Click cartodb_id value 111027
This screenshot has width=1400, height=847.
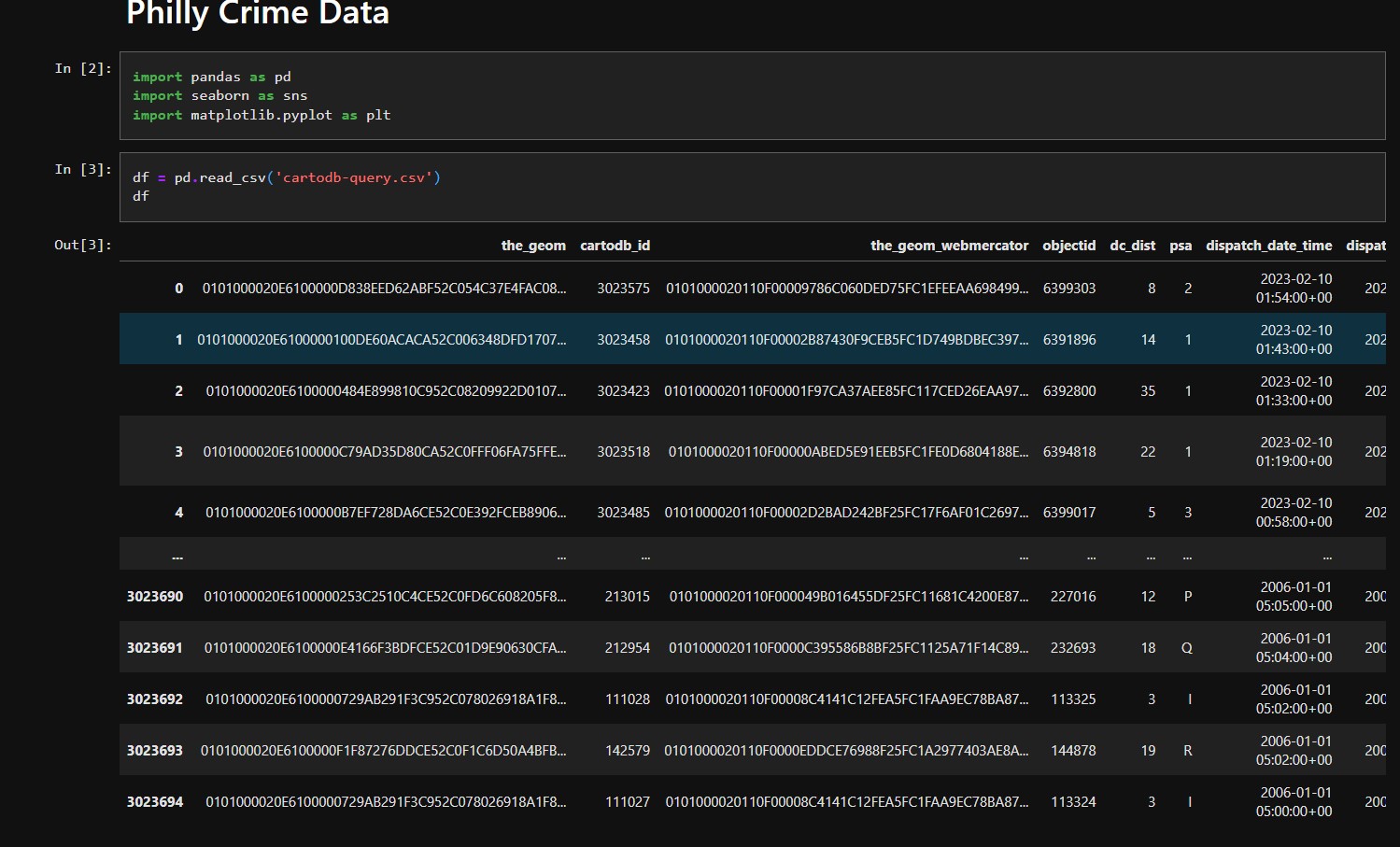tap(627, 802)
